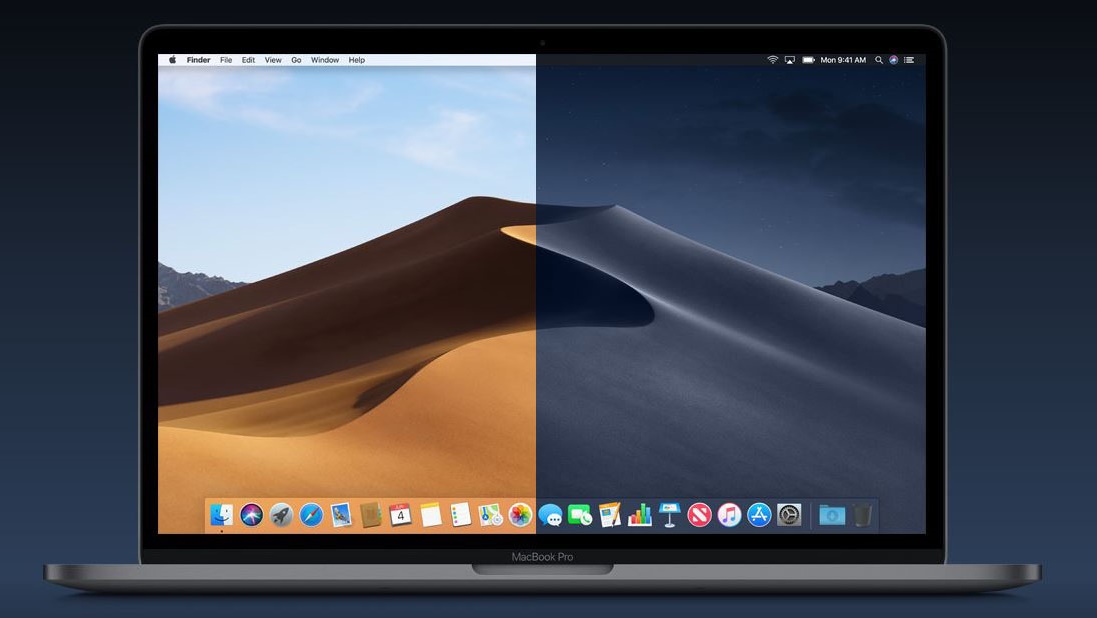Open Messages app in the Dock
Viewport: 1097px width, 618px height.
tap(550, 515)
